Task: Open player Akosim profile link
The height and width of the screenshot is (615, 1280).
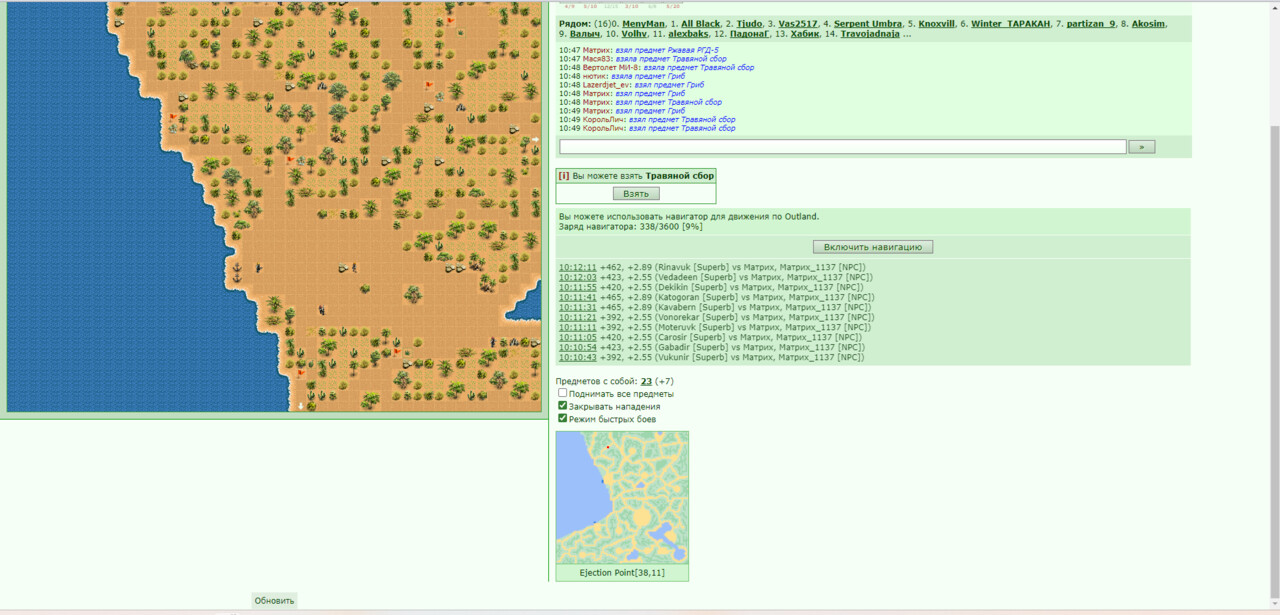Action: 1148,23
